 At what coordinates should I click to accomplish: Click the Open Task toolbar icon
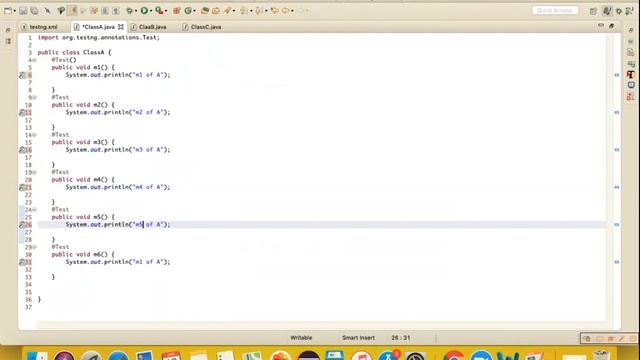[x=216, y=11]
